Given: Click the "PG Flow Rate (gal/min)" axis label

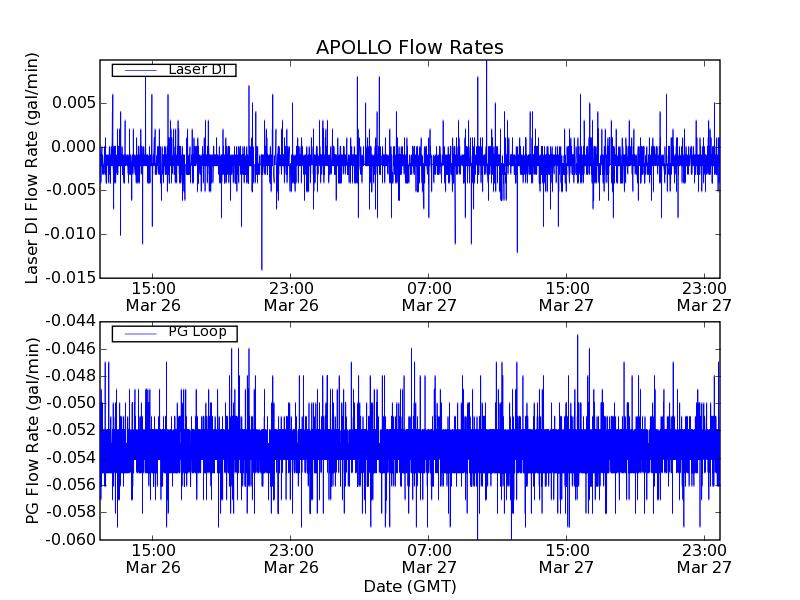Looking at the screenshot, I should pos(33,430).
